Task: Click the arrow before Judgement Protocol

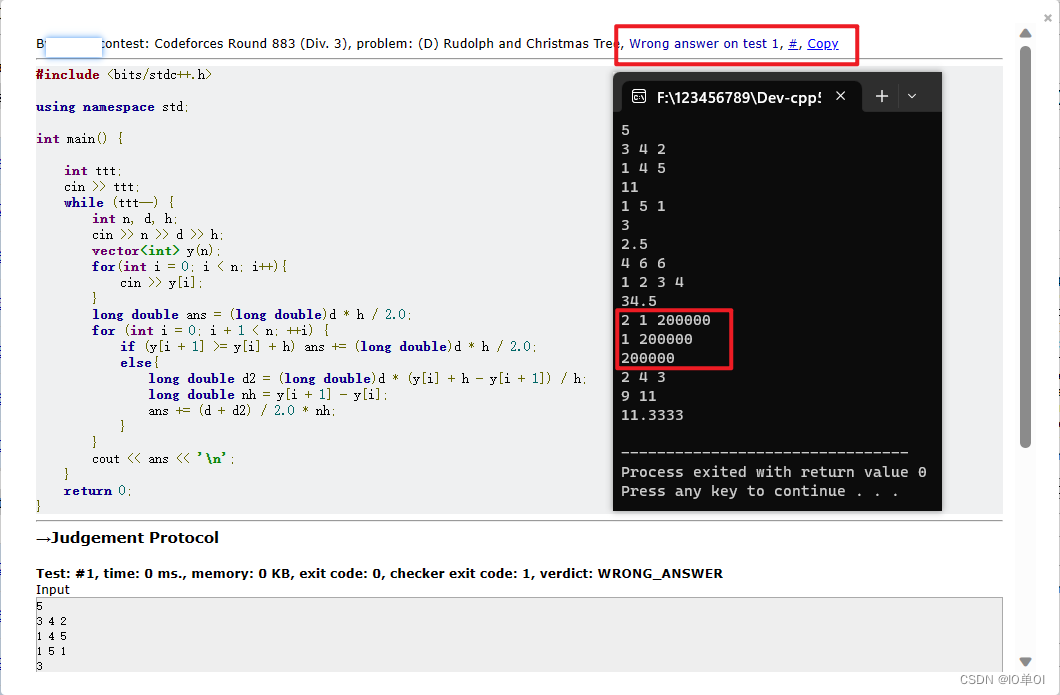Action: click(44, 537)
